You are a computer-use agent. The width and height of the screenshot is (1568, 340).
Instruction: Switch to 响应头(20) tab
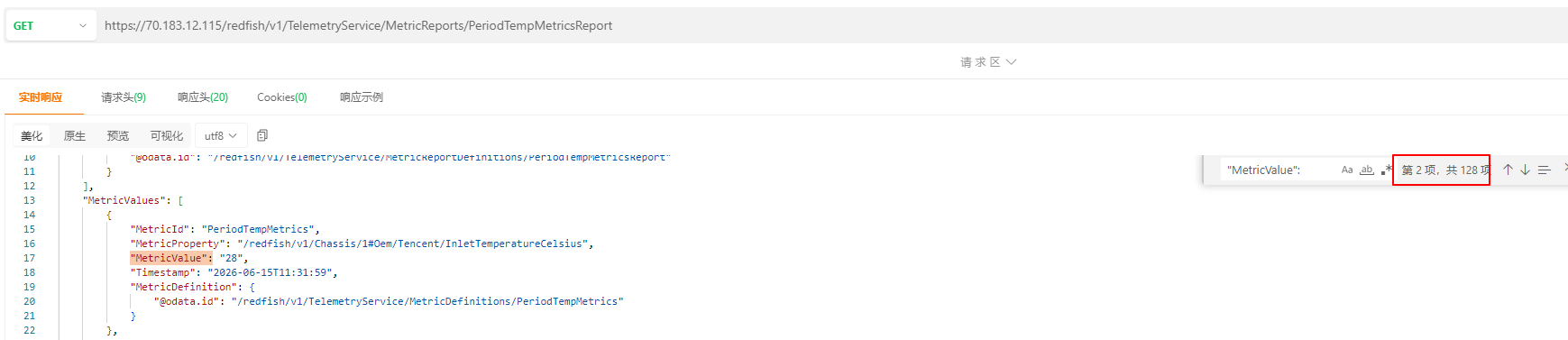[203, 97]
